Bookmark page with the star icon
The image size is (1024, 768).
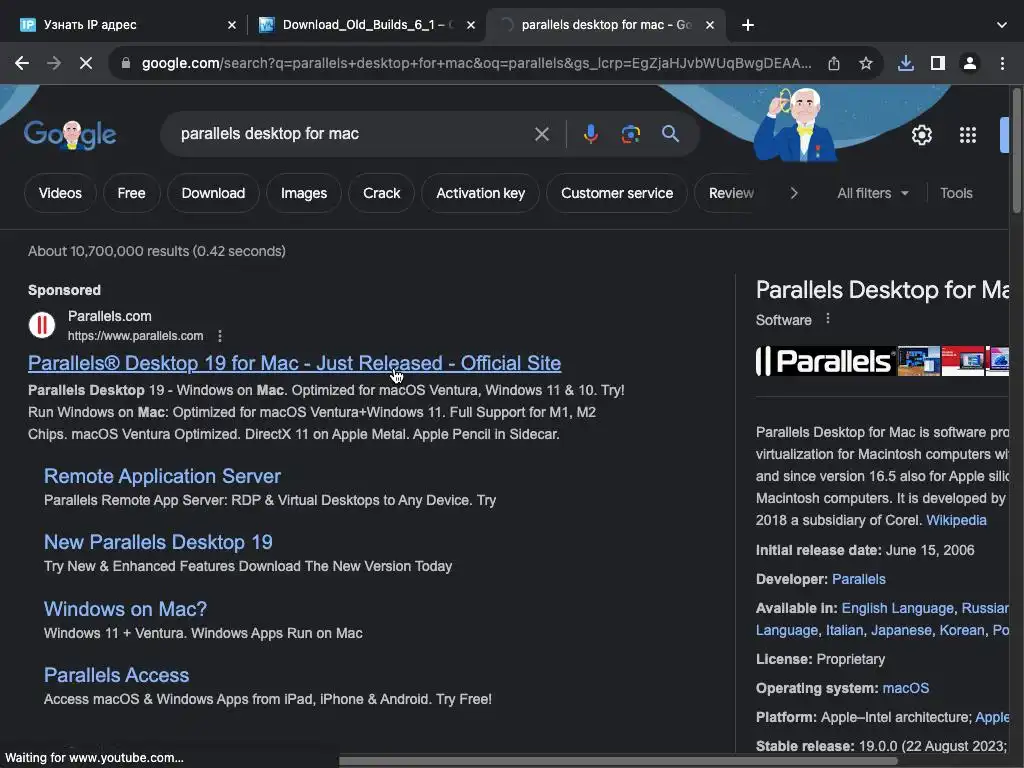click(x=865, y=63)
